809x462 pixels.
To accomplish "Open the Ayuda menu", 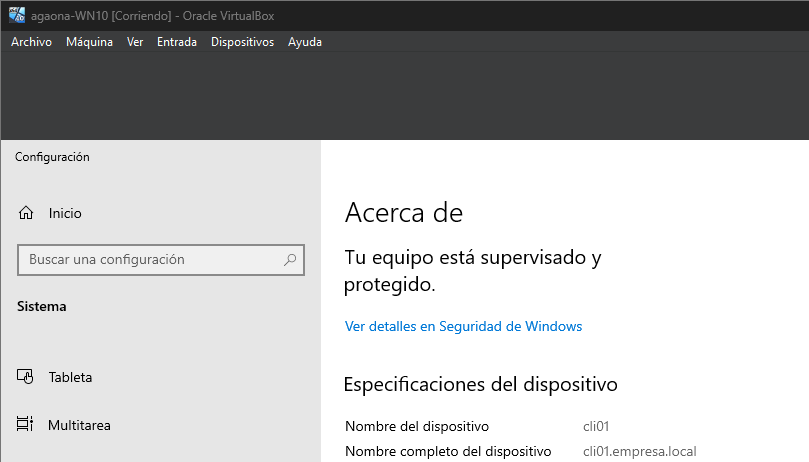I will coord(305,42).
